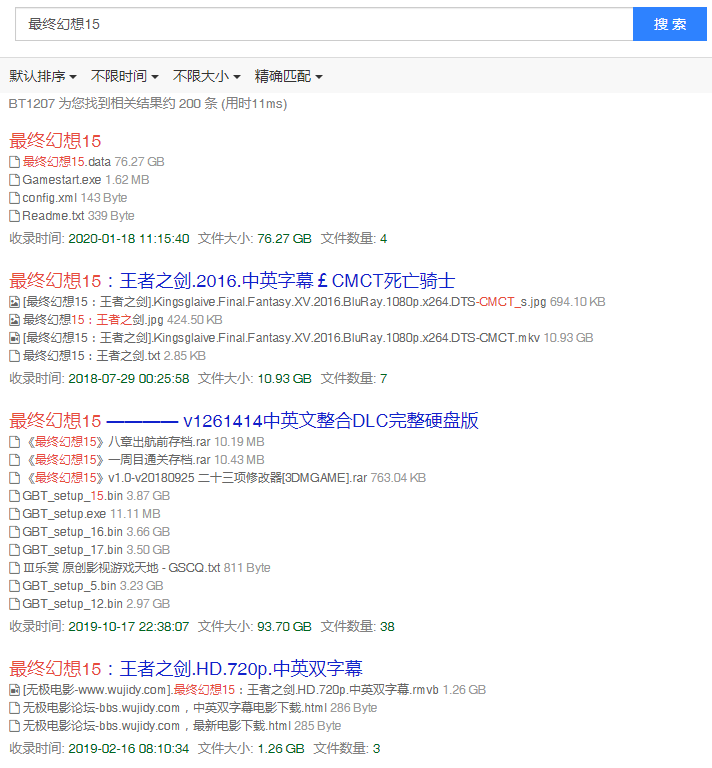Click the video icon beside the .rmvb file
712x768 pixels.
tap(15, 690)
